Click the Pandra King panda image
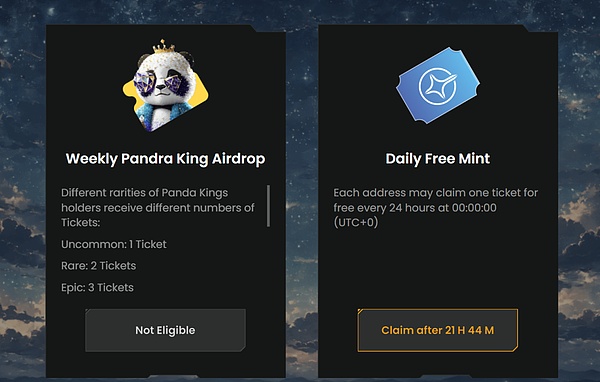The image size is (600, 382). coord(166,85)
